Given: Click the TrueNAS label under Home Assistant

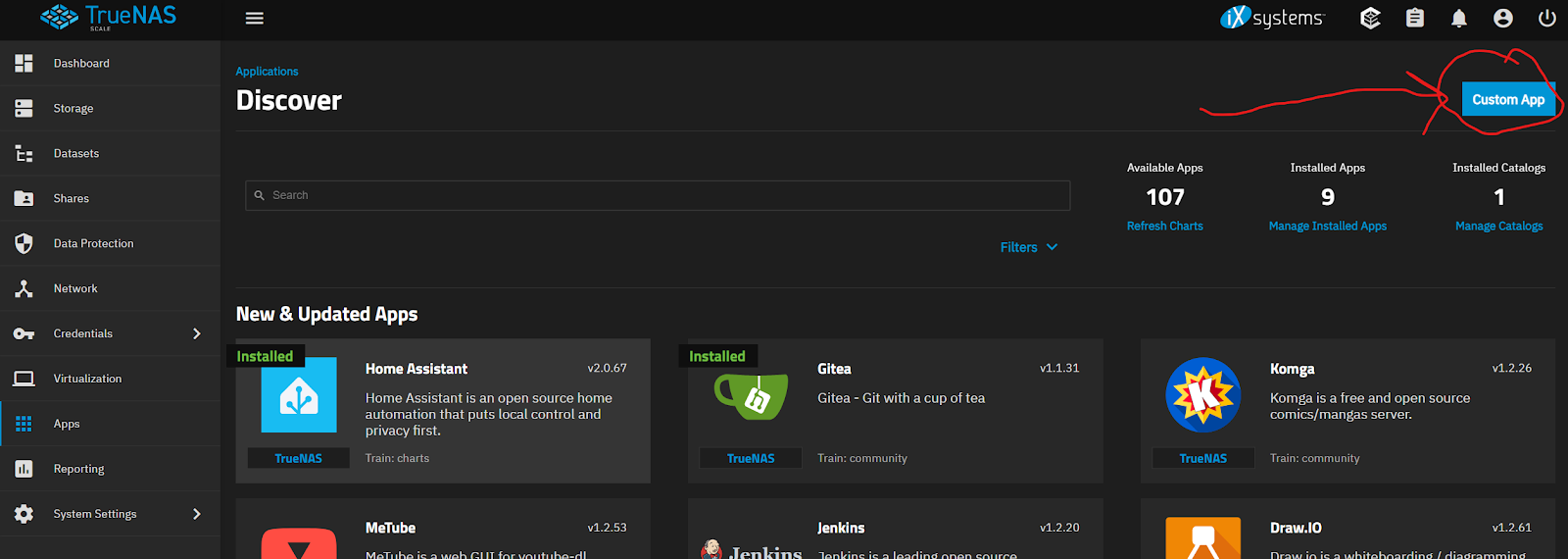Looking at the screenshot, I should click(299, 458).
